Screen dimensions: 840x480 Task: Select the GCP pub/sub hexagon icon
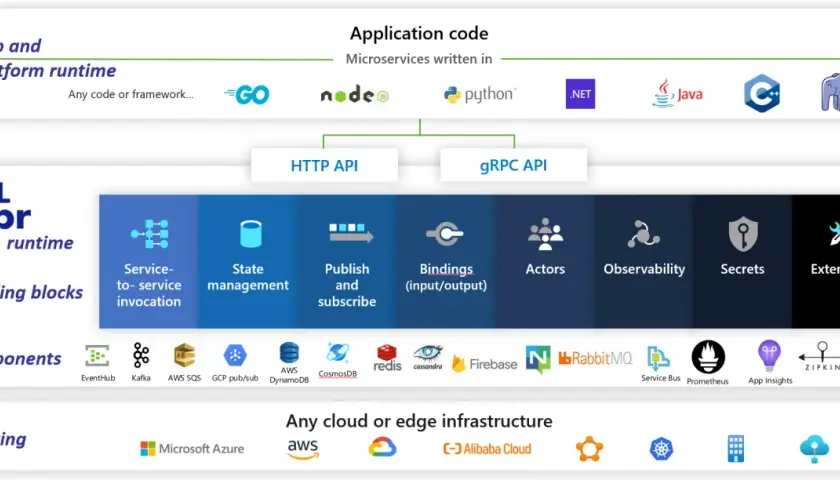(x=235, y=355)
